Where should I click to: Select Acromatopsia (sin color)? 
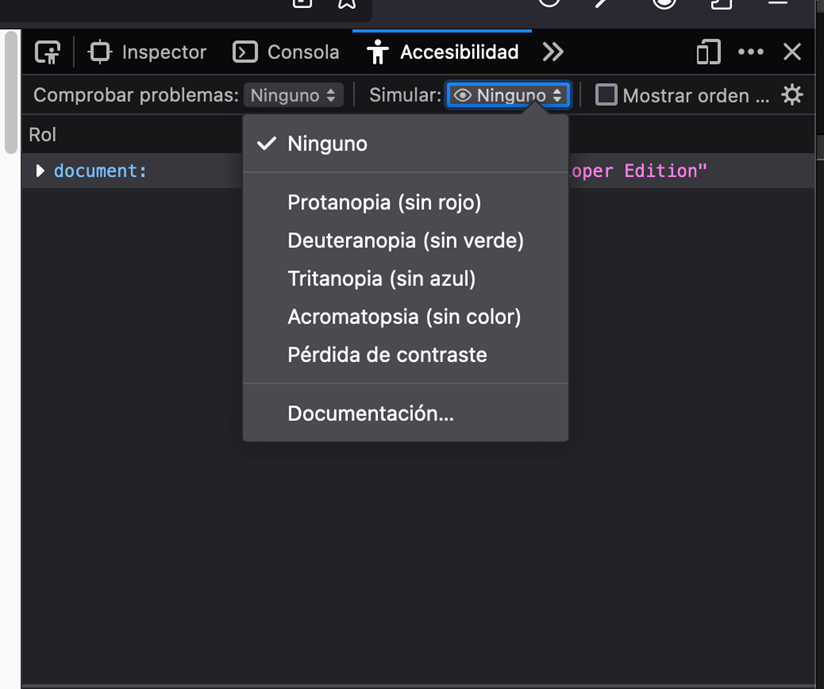405,317
